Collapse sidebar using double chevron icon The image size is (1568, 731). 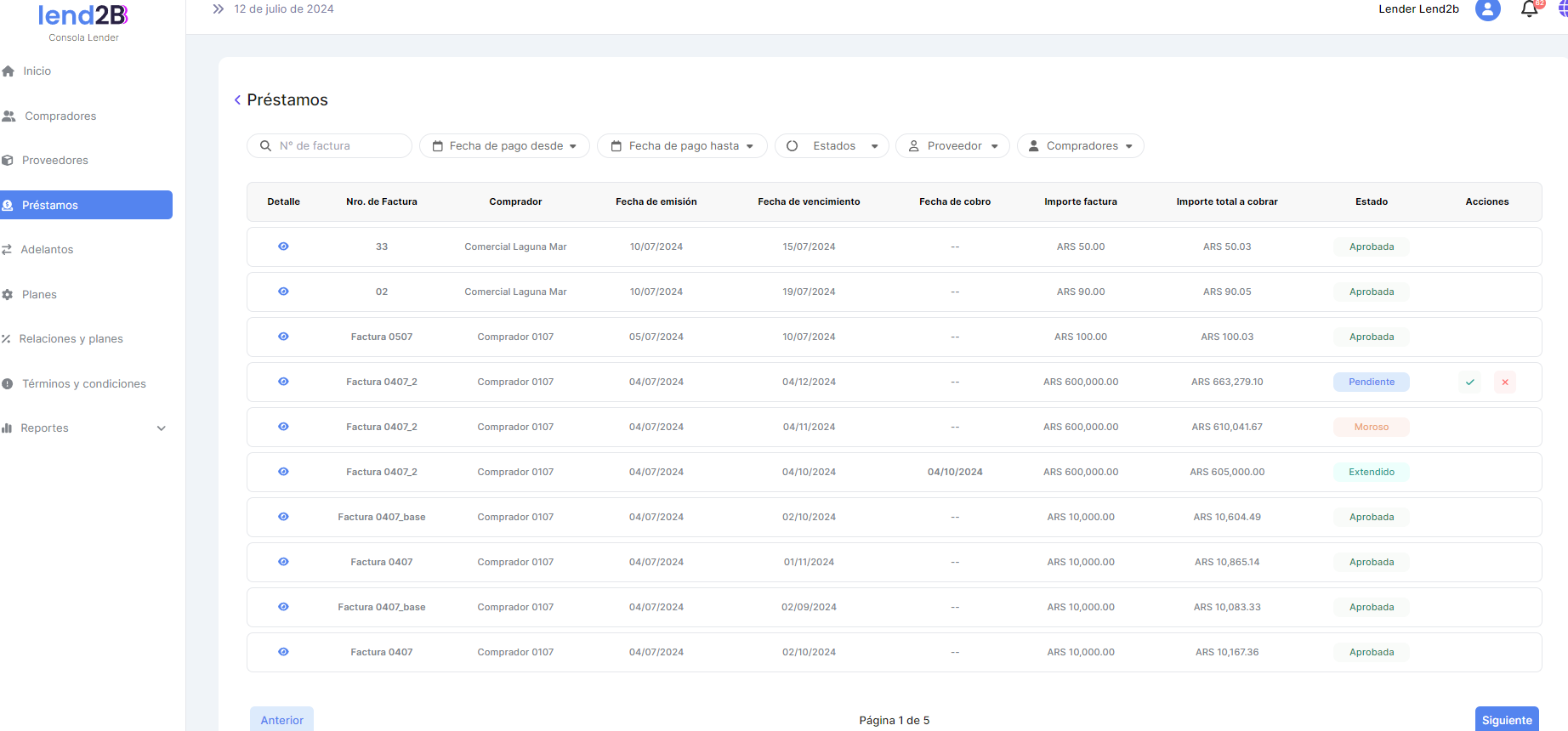coord(218,9)
